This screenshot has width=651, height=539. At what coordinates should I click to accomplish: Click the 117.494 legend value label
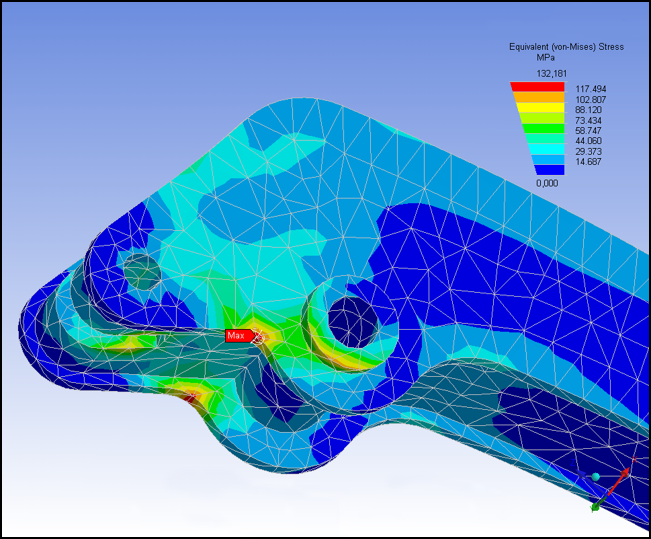591,89
